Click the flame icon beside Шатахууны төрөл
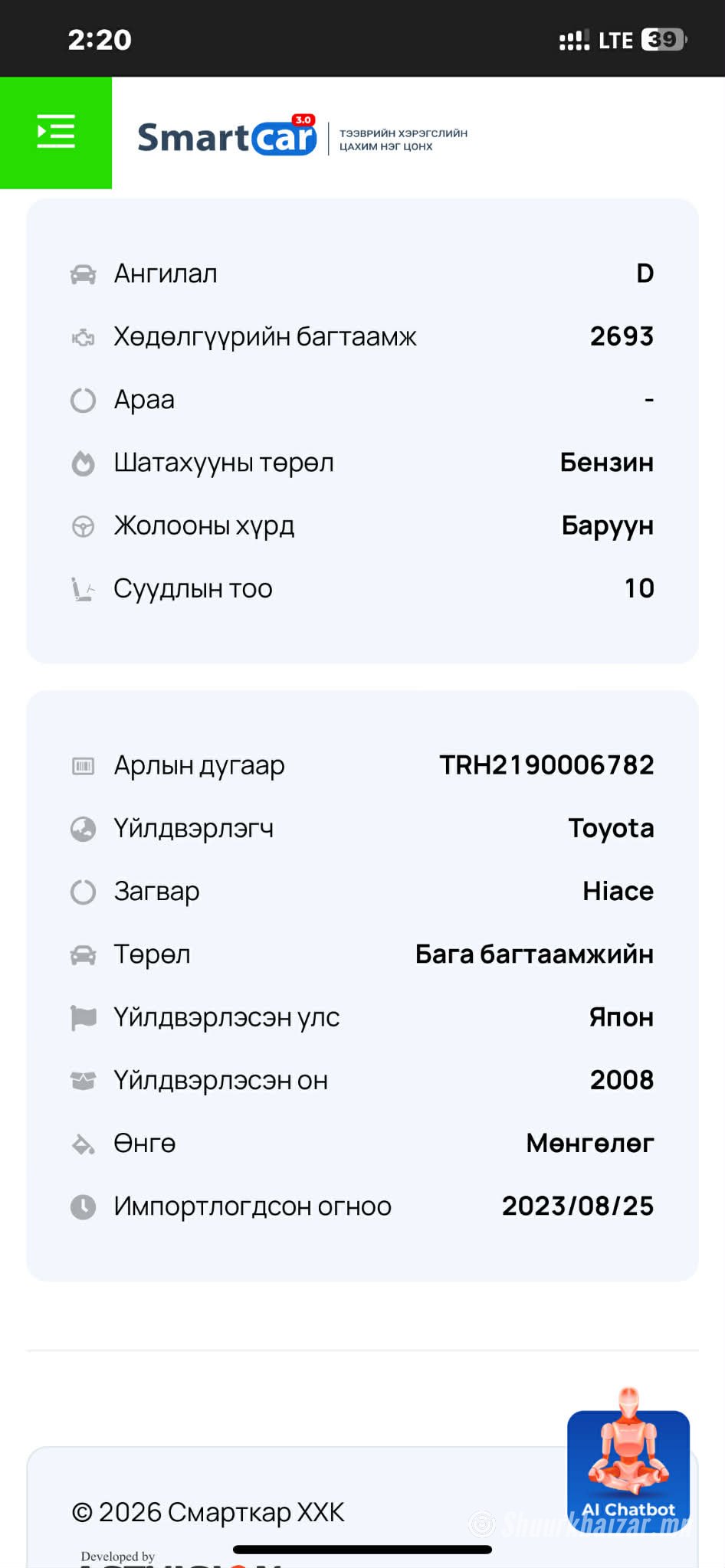The height and width of the screenshot is (1568, 725). 83,463
